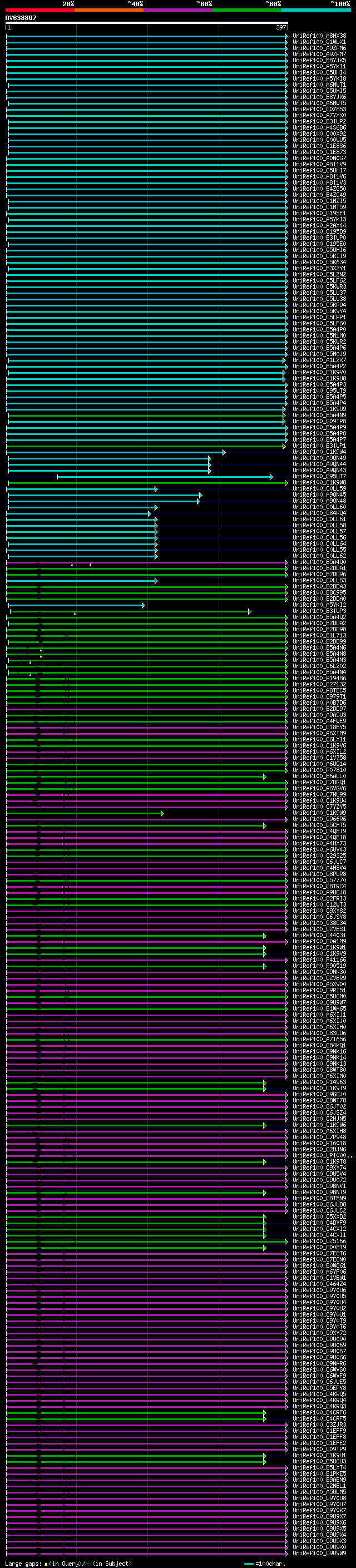This screenshot has width=356, height=1568.
Task: Click the cyan ~100% identity legend segment
Action: (x=316, y=10)
